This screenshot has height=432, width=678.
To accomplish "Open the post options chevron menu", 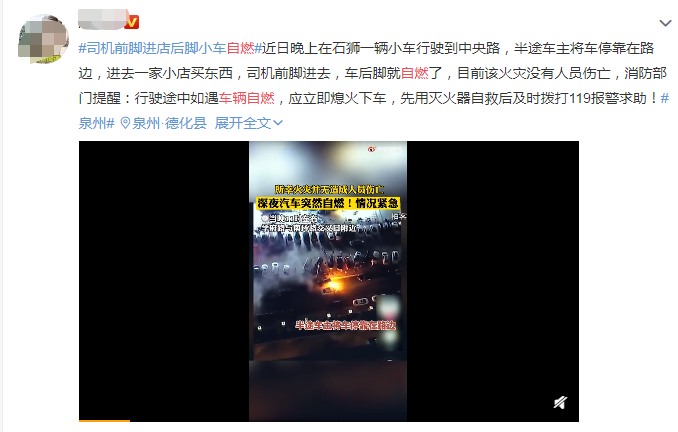I will coord(665,23).
